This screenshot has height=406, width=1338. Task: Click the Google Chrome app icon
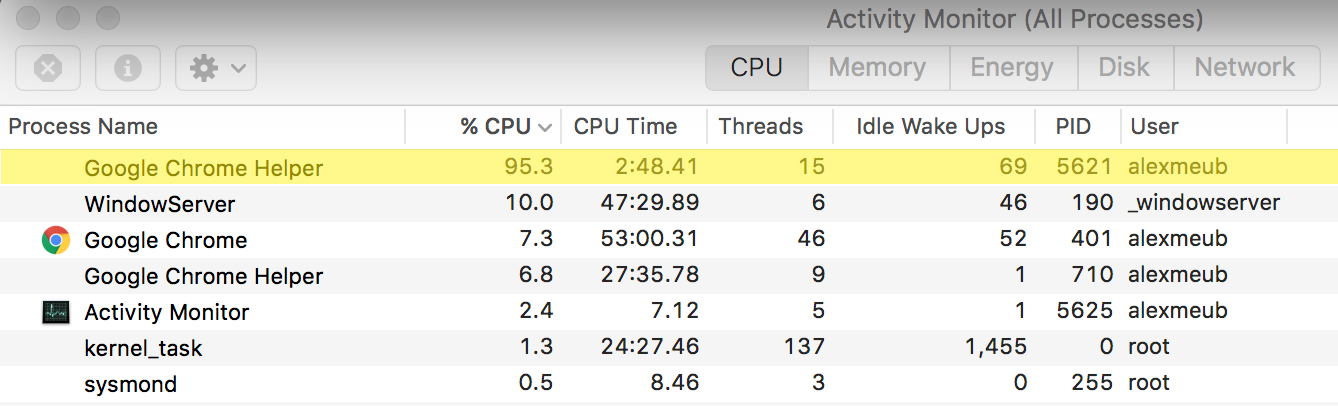tap(56, 240)
